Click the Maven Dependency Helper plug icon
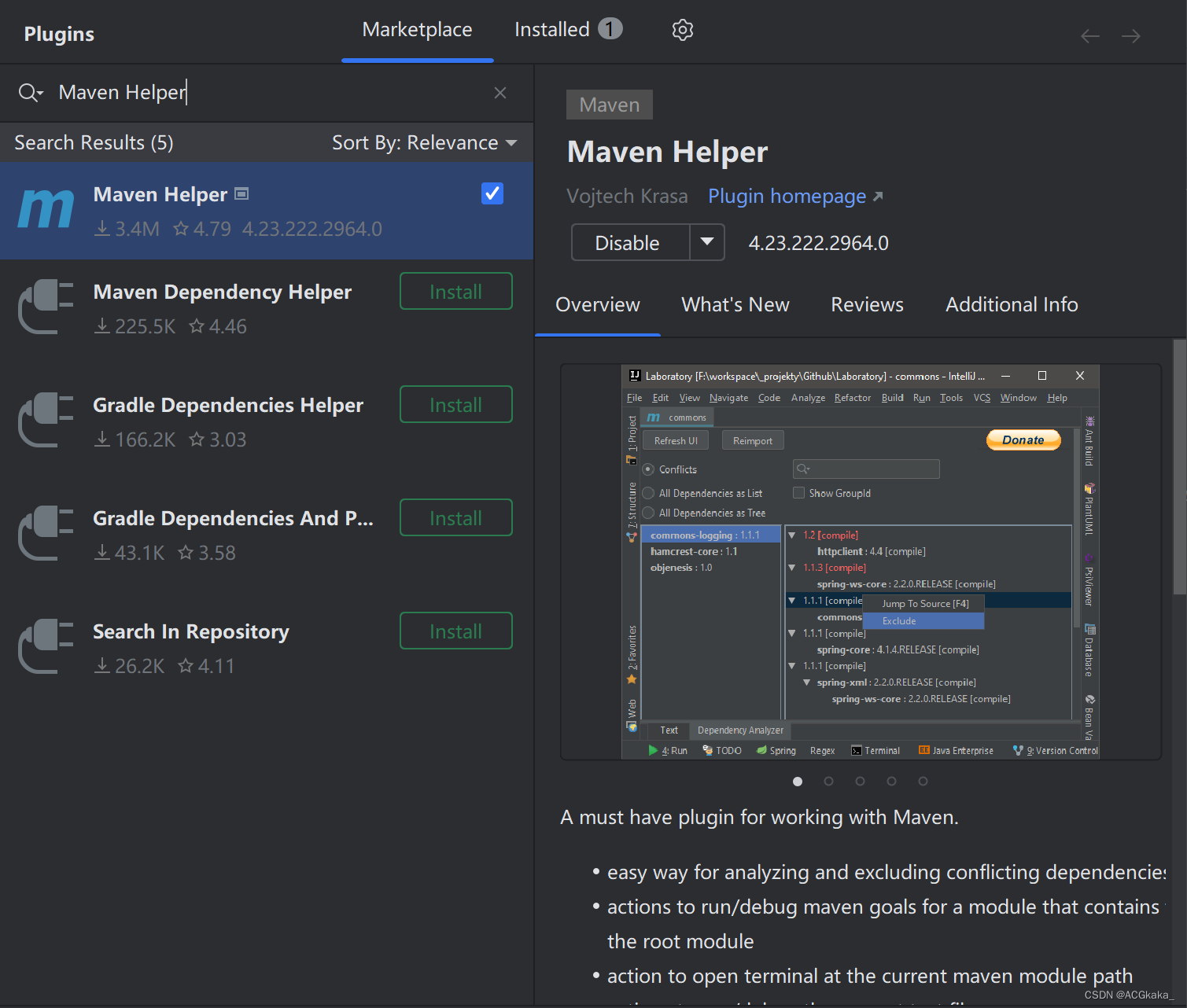Screen dimensions: 1187x1008 [46, 307]
